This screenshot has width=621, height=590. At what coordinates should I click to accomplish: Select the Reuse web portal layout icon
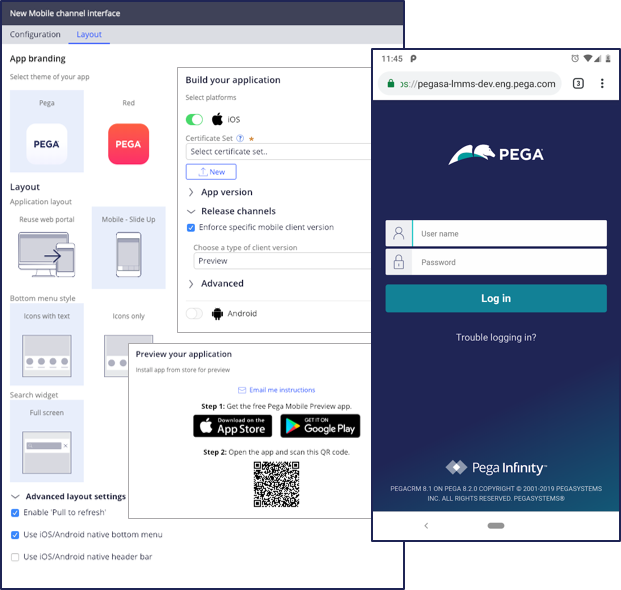coord(46,253)
